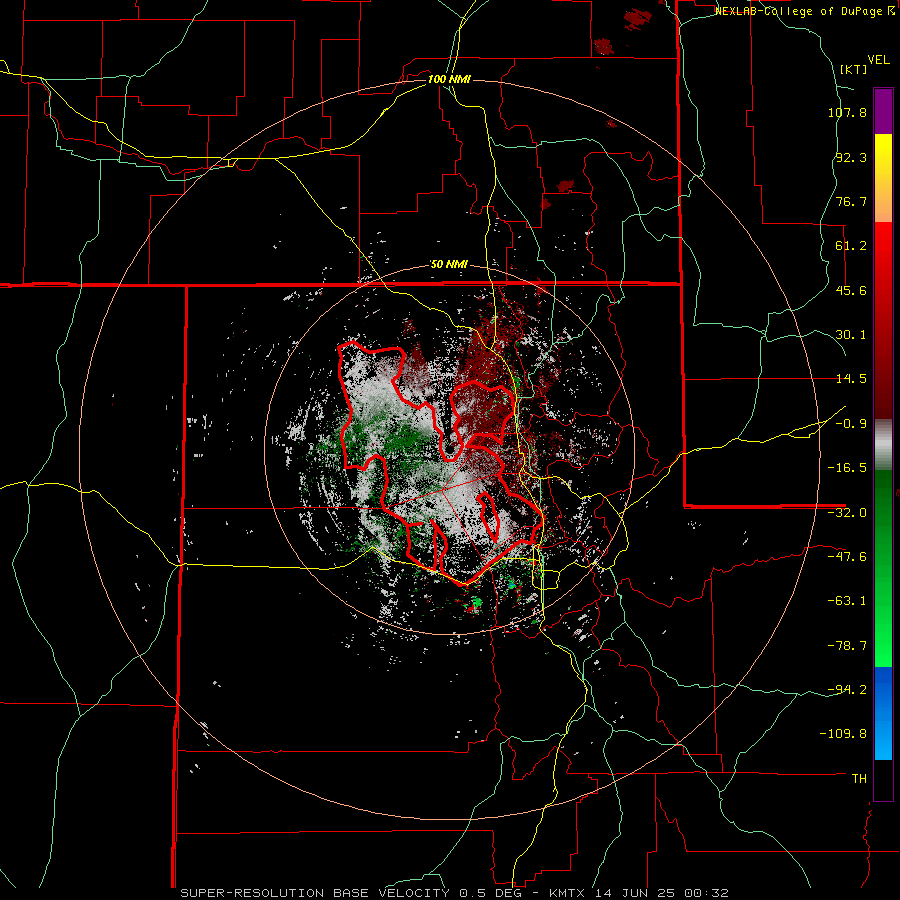This screenshot has width=900, height=900.
Task: Click the 92.3 velocity scale value
Action: coord(851,157)
